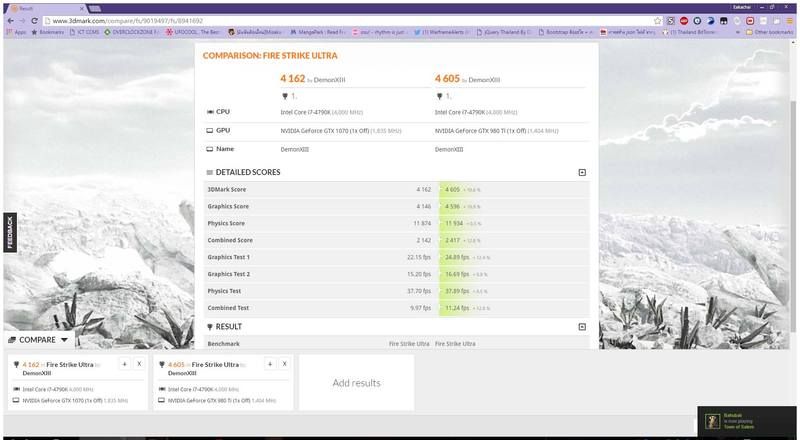
Task: Click DemonXIII beside the 4 162 score
Action: click(x=329, y=80)
